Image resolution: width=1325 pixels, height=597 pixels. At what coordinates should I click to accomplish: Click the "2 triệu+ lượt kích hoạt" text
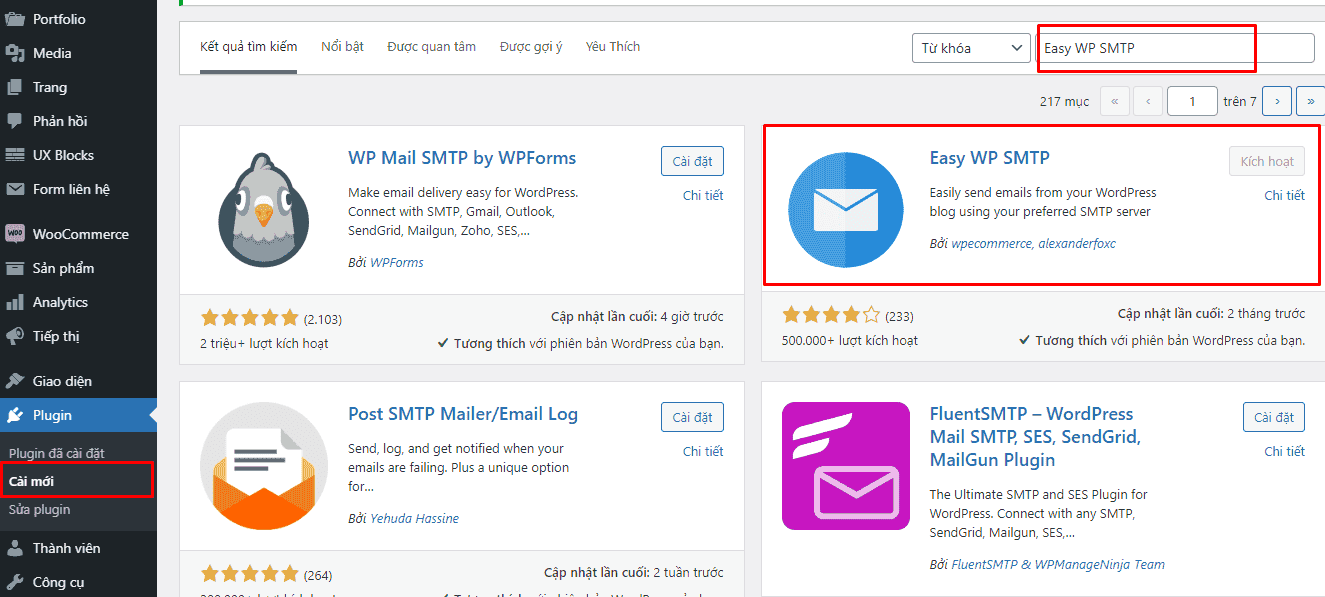pyautogui.click(x=264, y=343)
